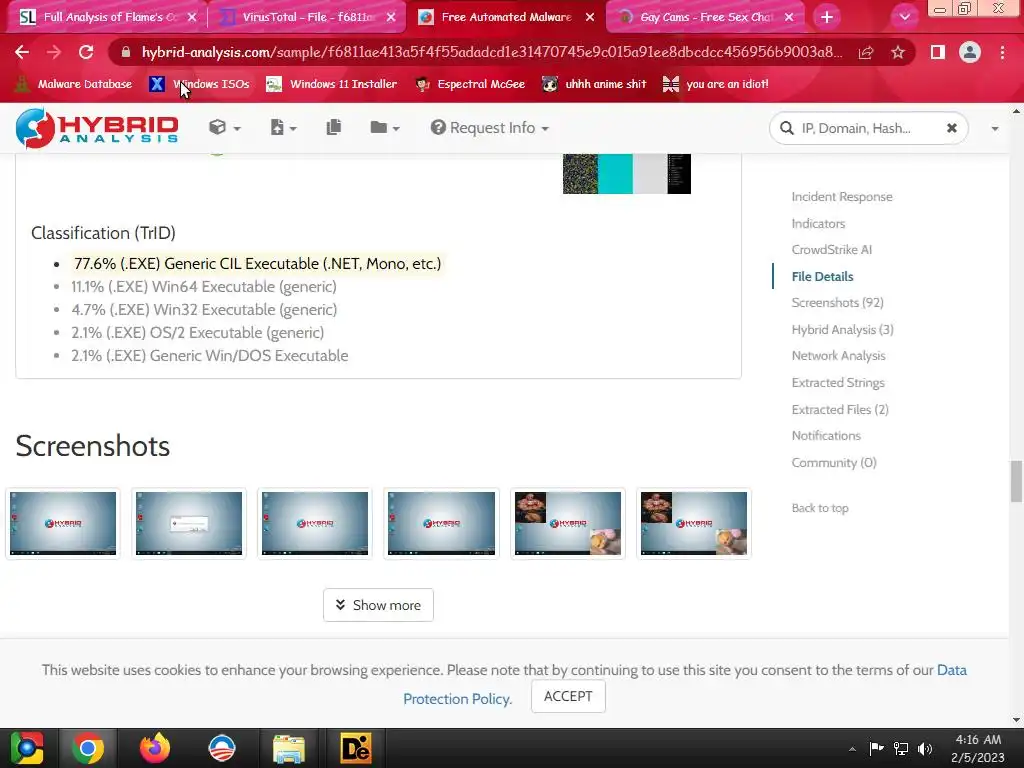Screen dimensions: 1024x768
Task: Expand the folder icon dropdown in navbar
Action: point(385,128)
